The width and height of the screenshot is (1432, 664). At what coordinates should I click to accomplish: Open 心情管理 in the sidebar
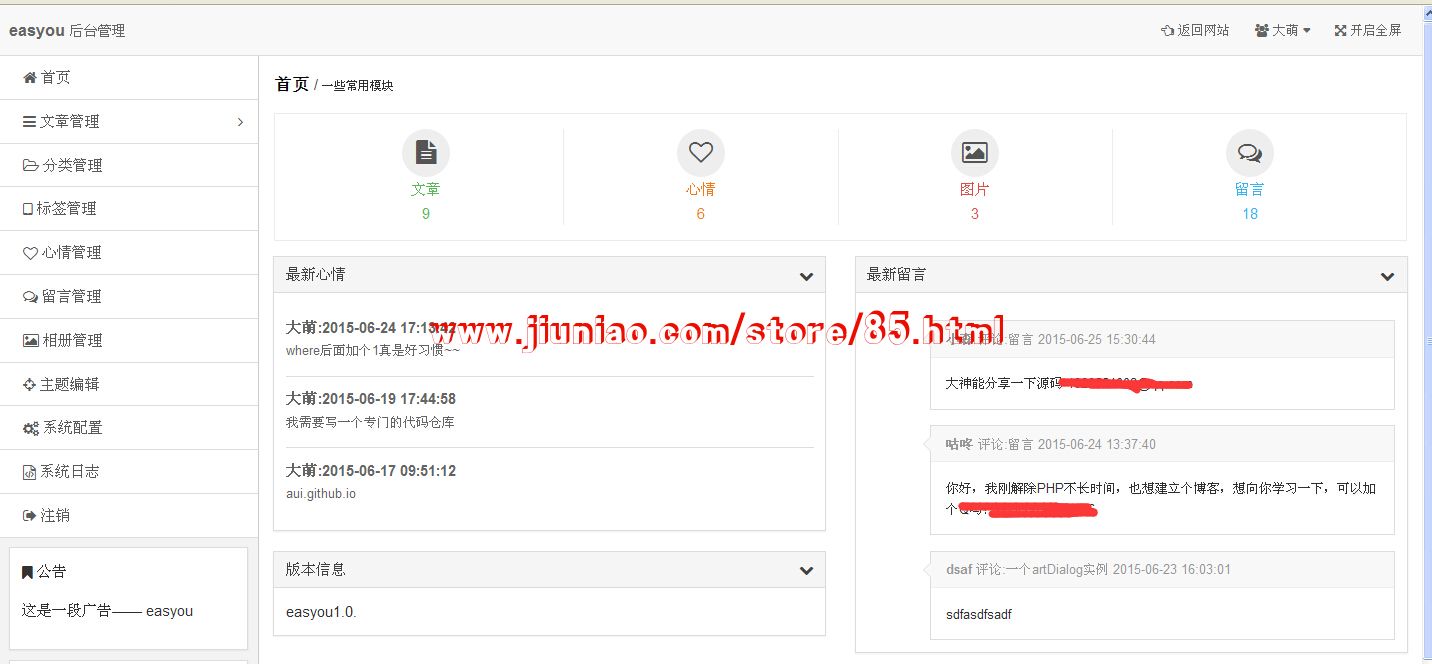click(129, 253)
